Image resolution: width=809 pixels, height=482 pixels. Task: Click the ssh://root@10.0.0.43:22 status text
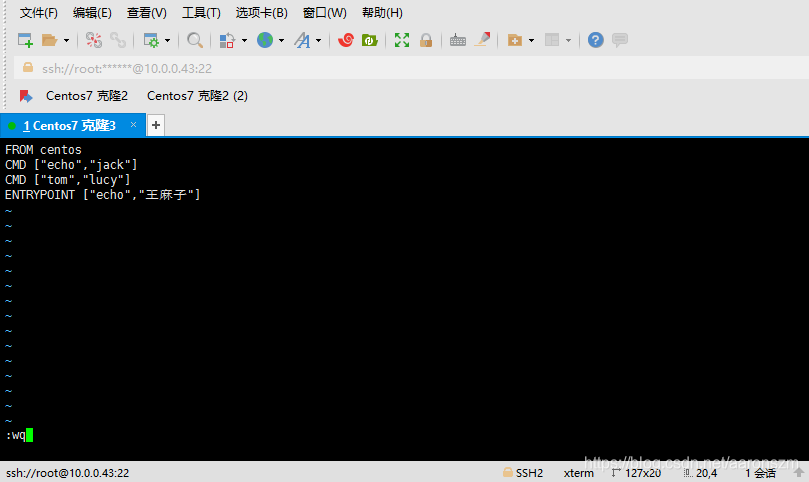point(68,473)
